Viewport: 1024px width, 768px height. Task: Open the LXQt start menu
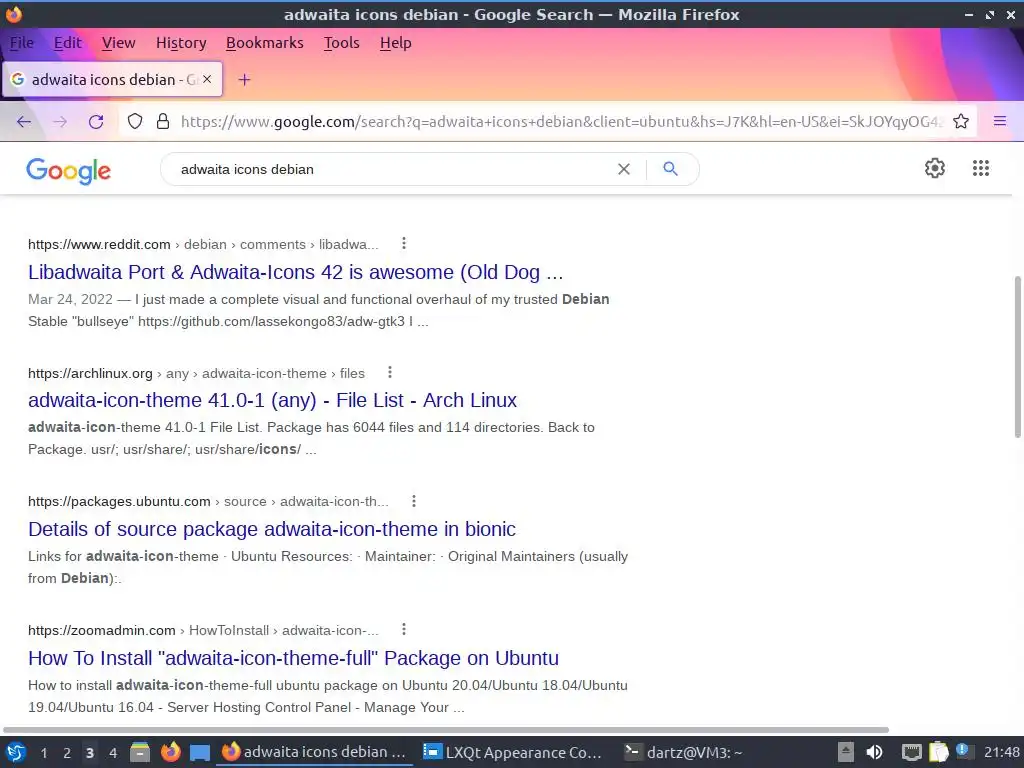point(16,752)
